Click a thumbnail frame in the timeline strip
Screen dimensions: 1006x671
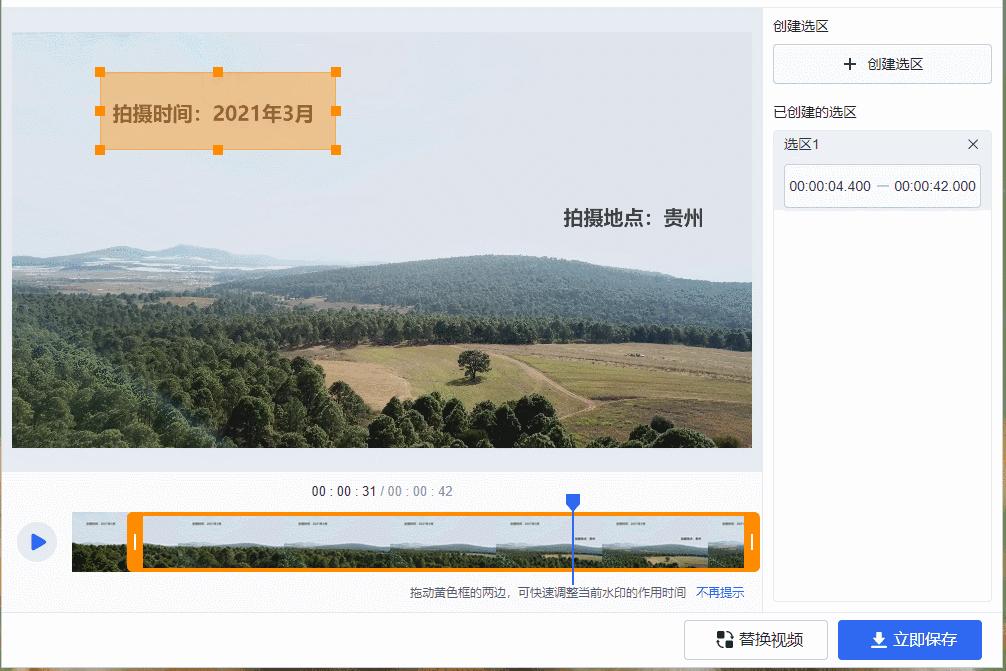click(x=300, y=542)
